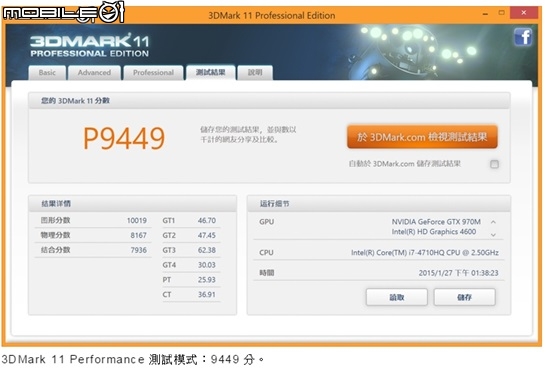Viewport: 554px width, 370px height.
Task: Select the CT value 36.91
Action: 207,295
